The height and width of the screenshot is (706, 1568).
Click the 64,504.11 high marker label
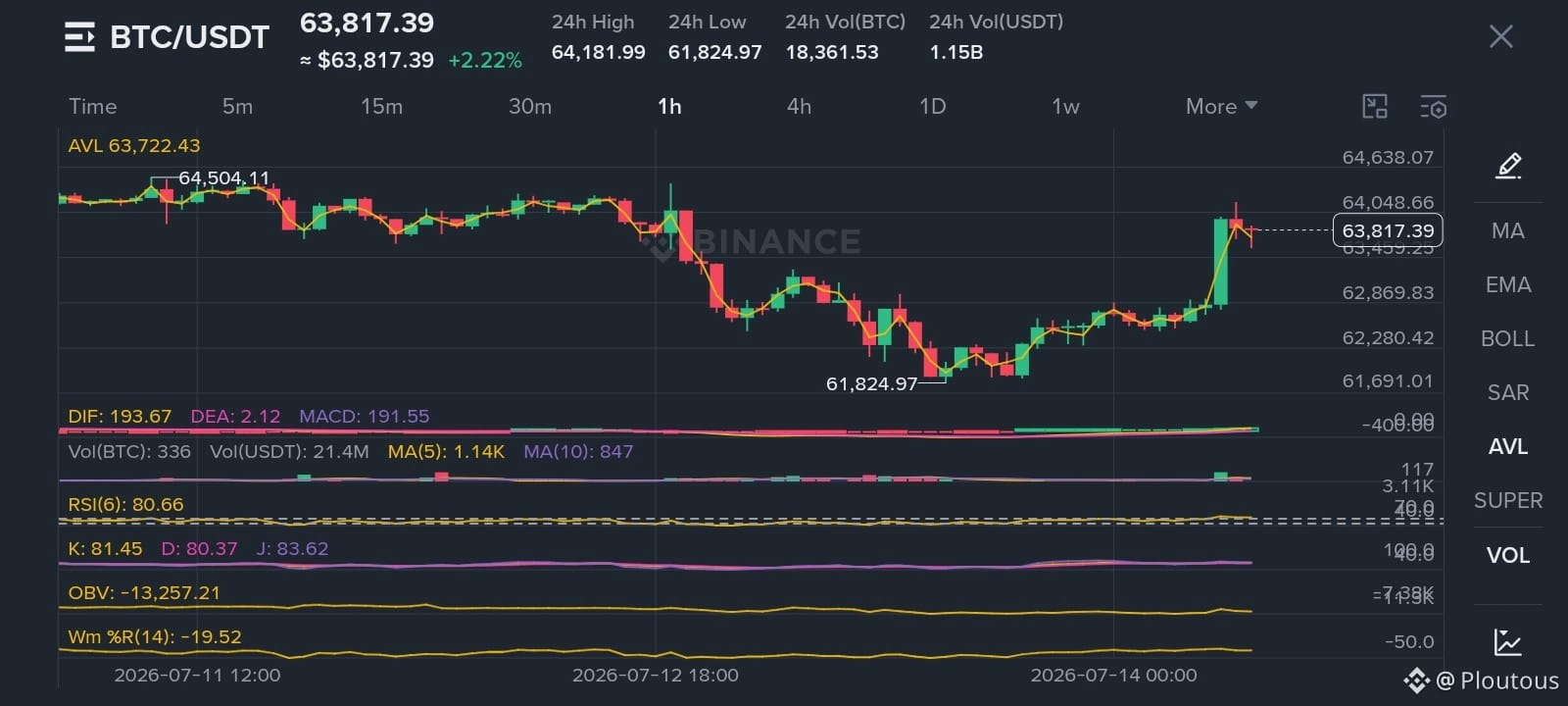click(223, 178)
